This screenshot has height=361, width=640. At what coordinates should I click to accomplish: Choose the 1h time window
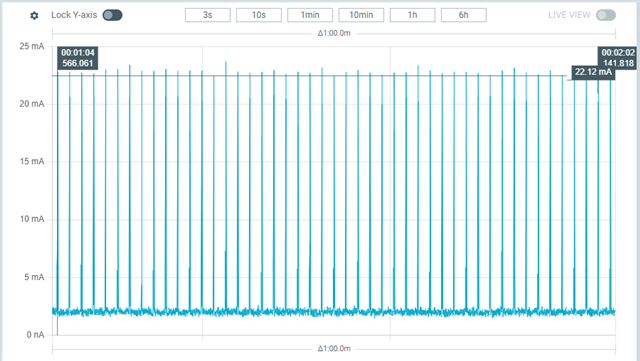tap(412, 15)
